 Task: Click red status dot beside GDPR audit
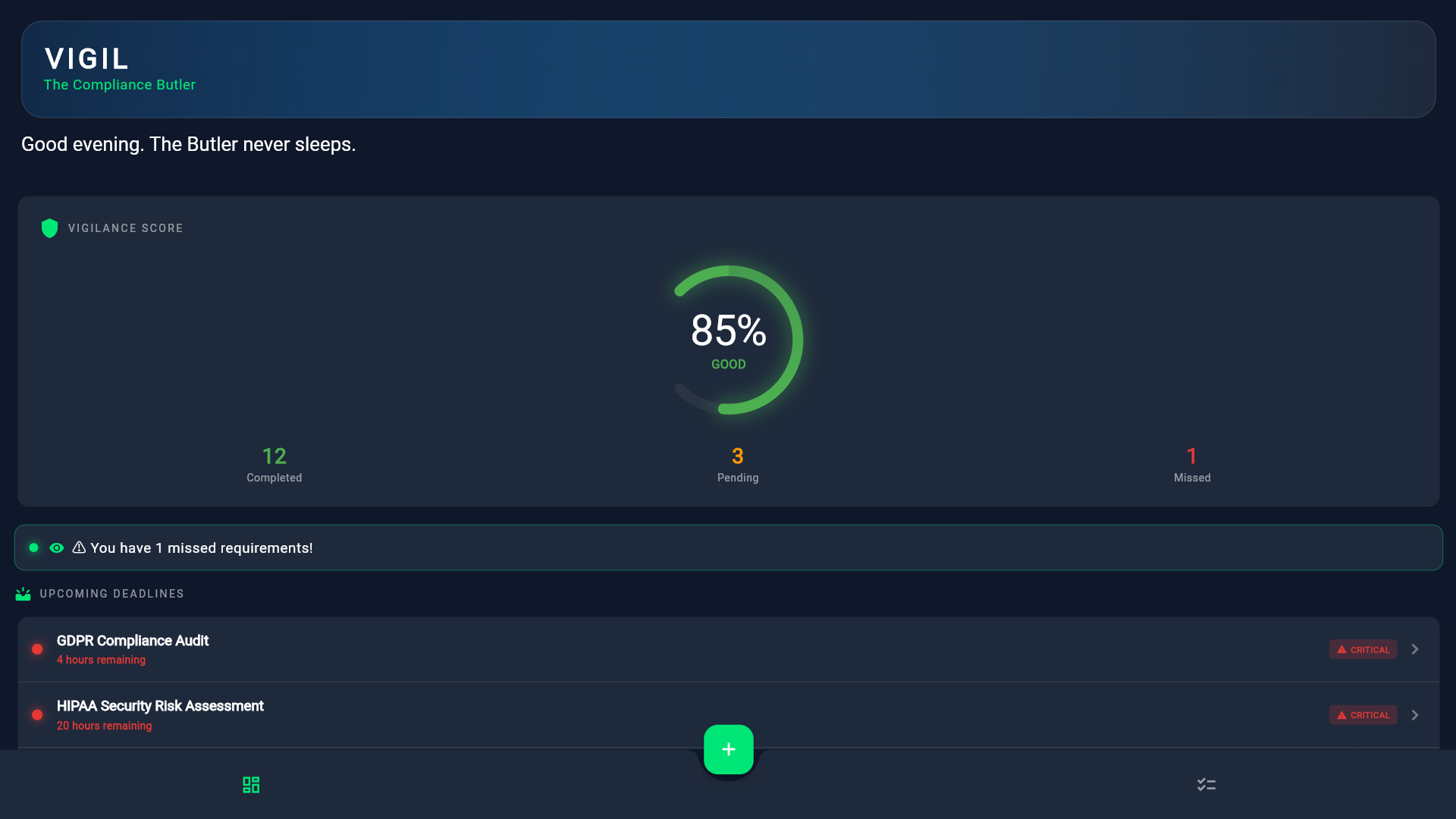(37, 649)
